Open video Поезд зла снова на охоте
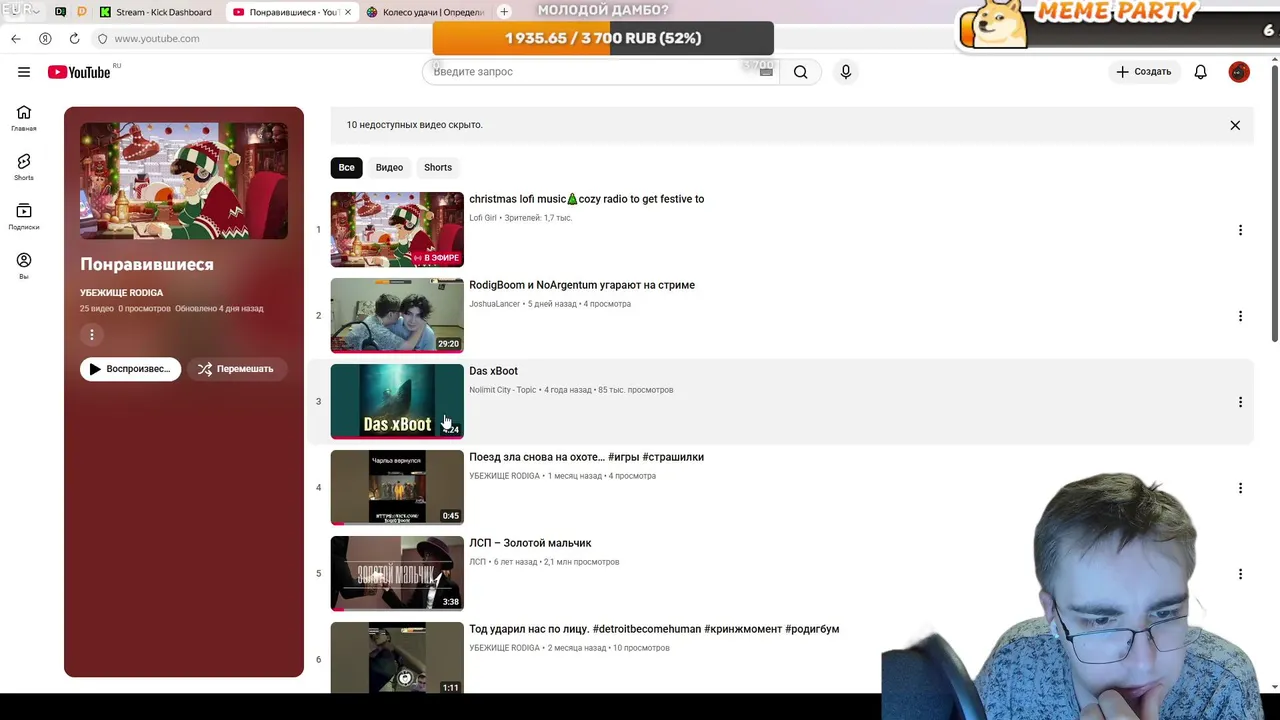Image resolution: width=1280 pixels, height=720 pixels. pyautogui.click(x=586, y=457)
